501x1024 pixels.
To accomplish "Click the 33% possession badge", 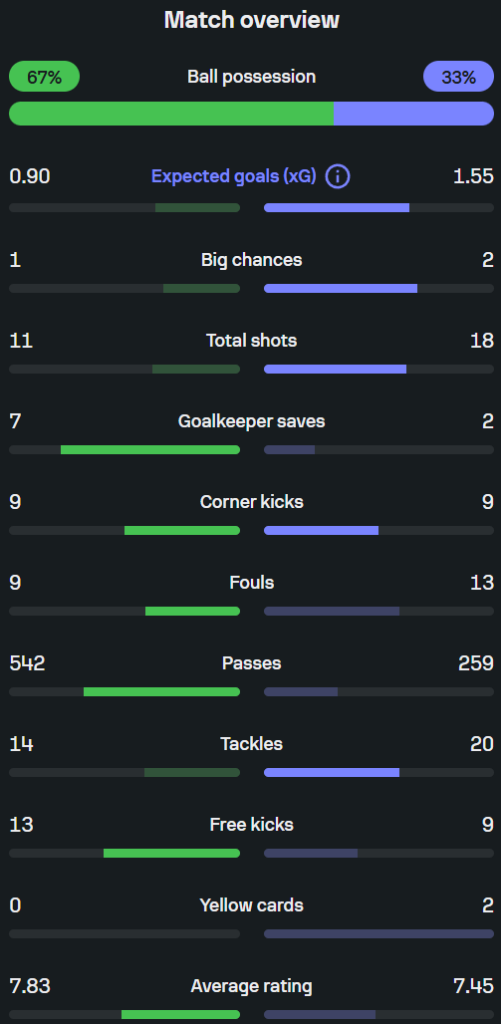I will [459, 76].
